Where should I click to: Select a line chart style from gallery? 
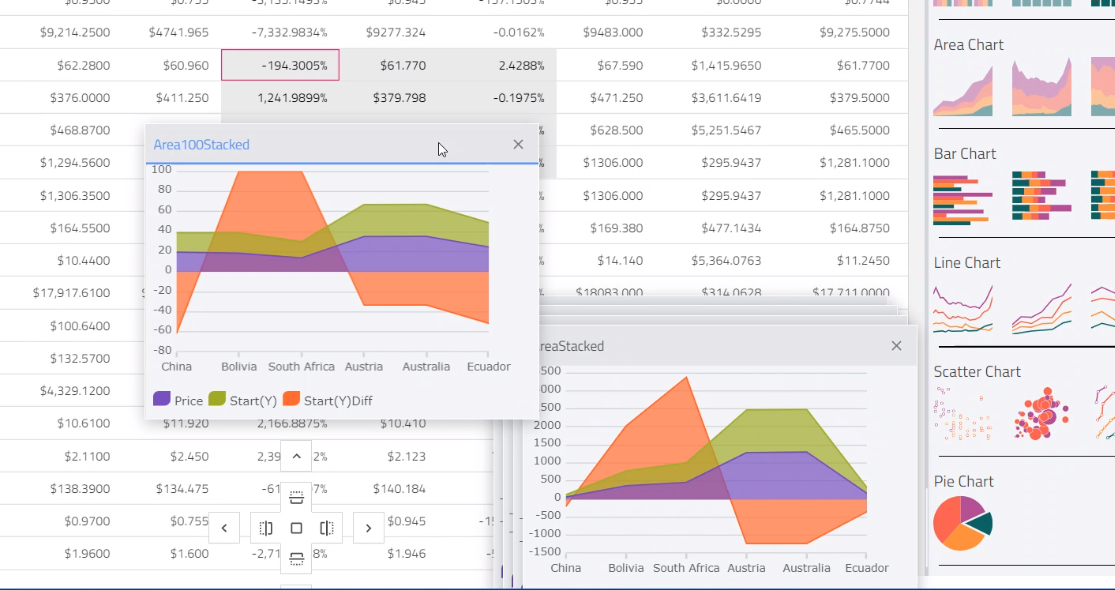pyautogui.click(x=963, y=307)
